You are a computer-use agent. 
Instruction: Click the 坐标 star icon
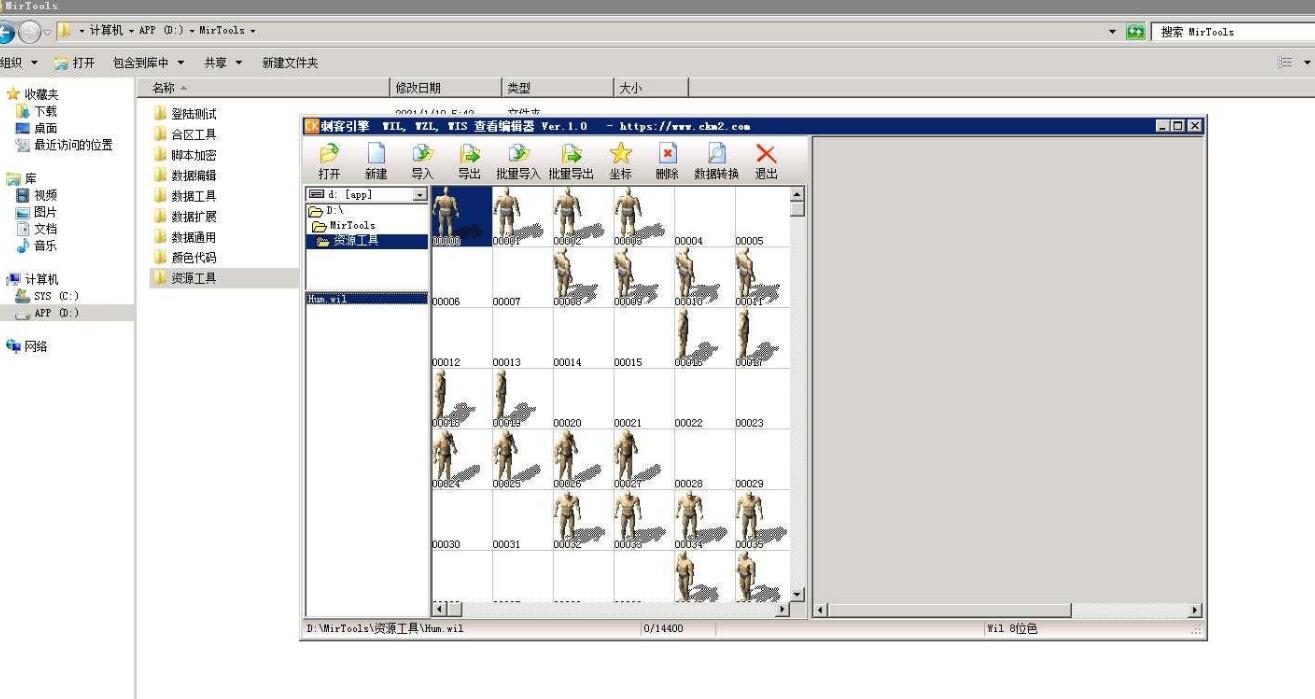pyautogui.click(x=621, y=154)
